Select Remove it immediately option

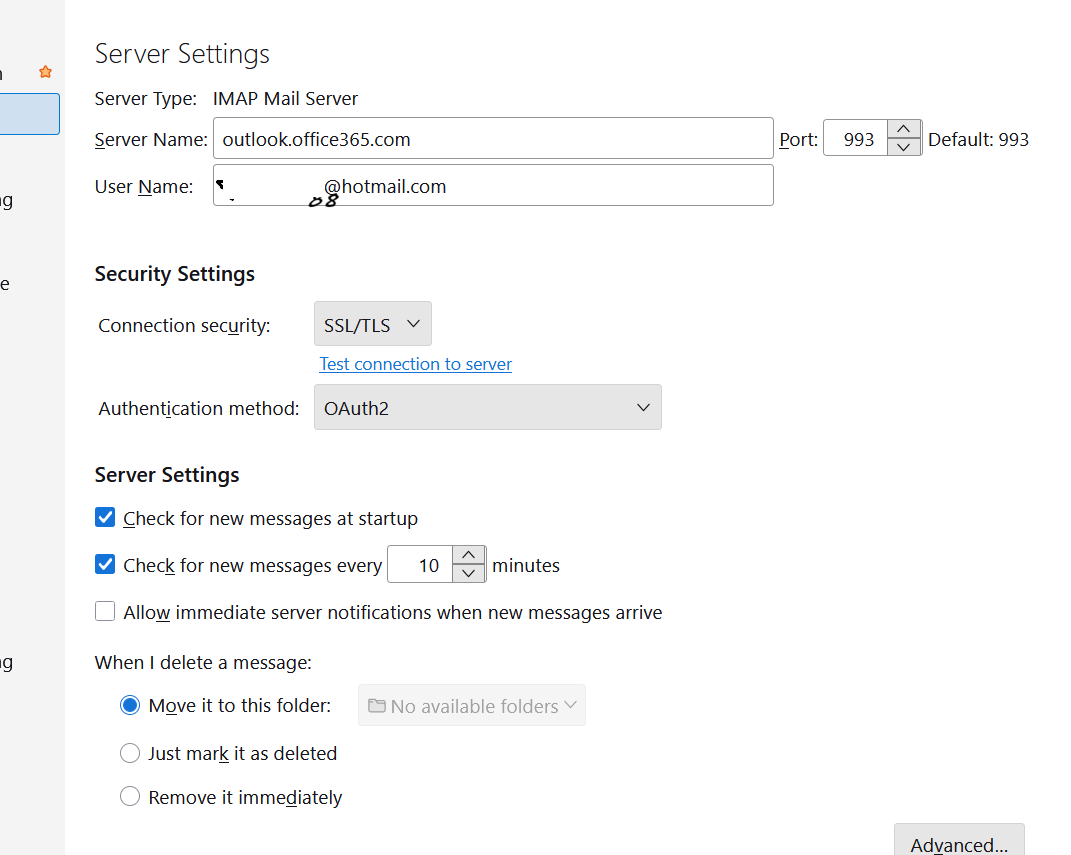point(130,797)
